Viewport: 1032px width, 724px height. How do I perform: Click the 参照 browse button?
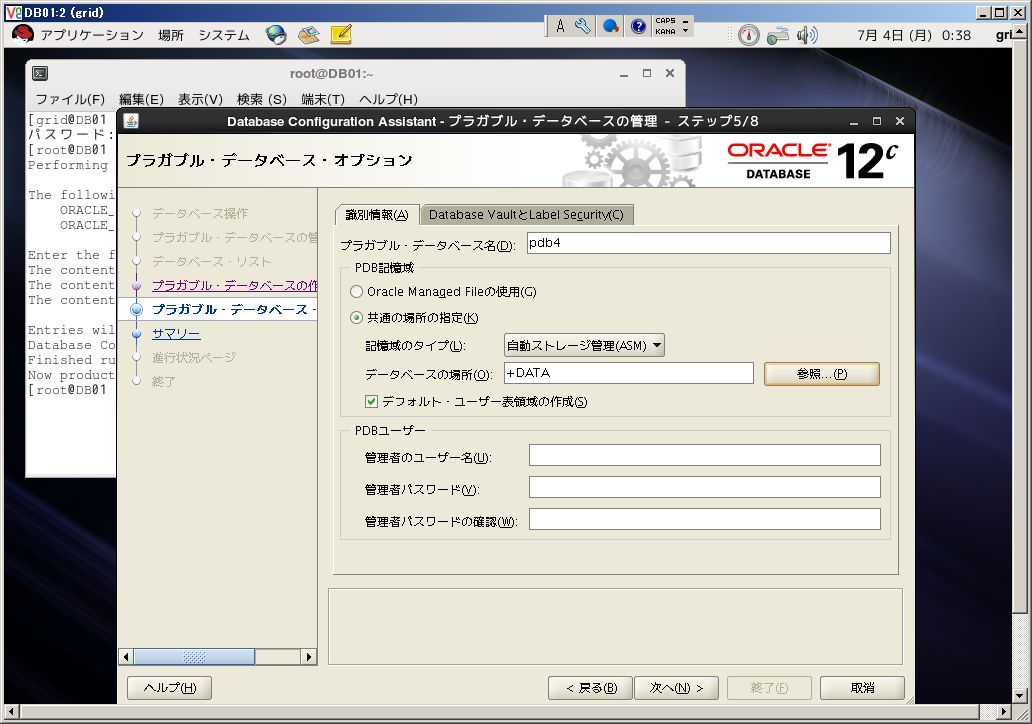(x=821, y=374)
